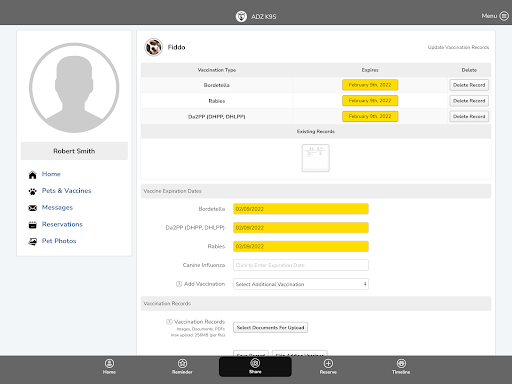Click the Vaccination Records section header
This screenshot has height=384, width=512.
pos(316,303)
